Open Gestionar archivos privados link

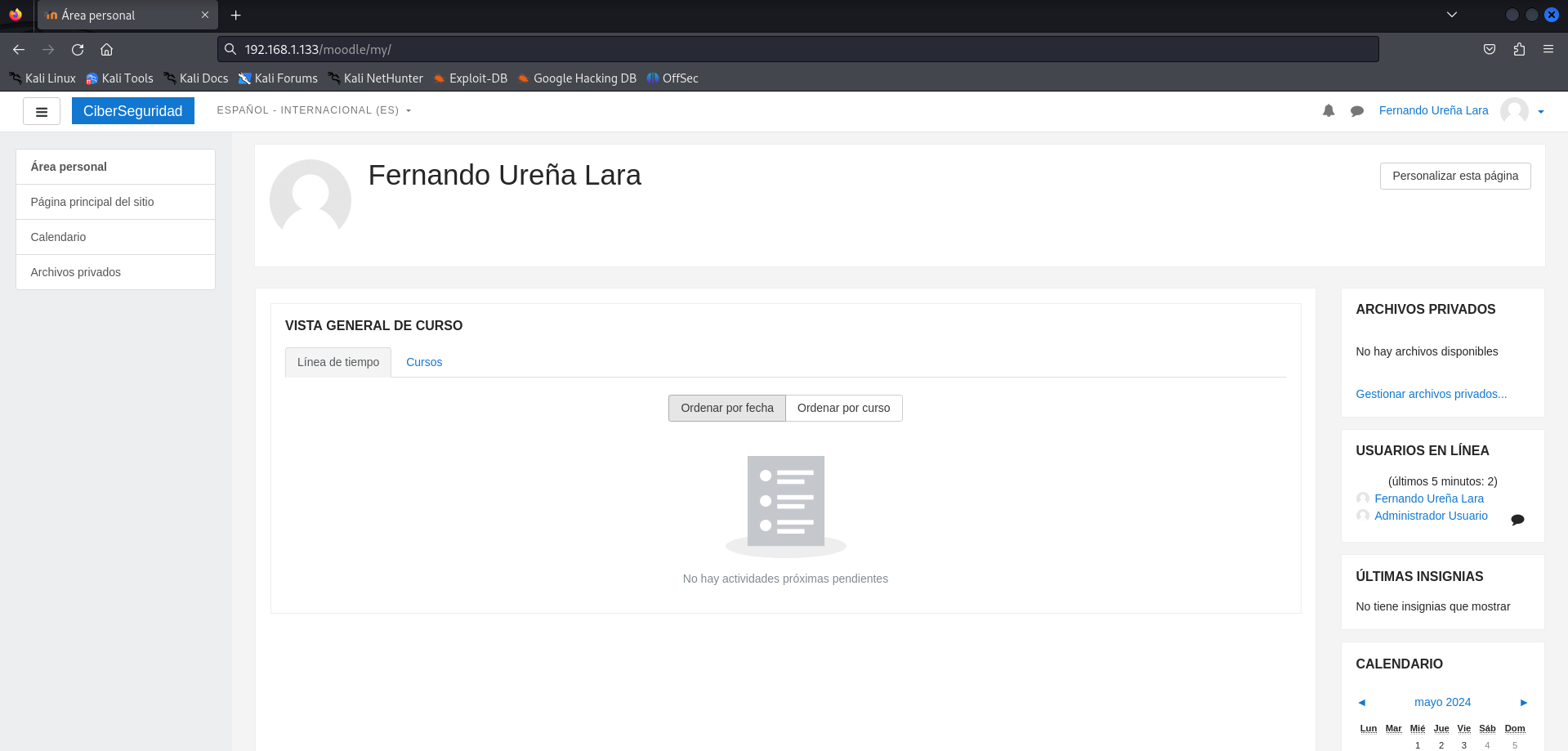[x=1430, y=394]
